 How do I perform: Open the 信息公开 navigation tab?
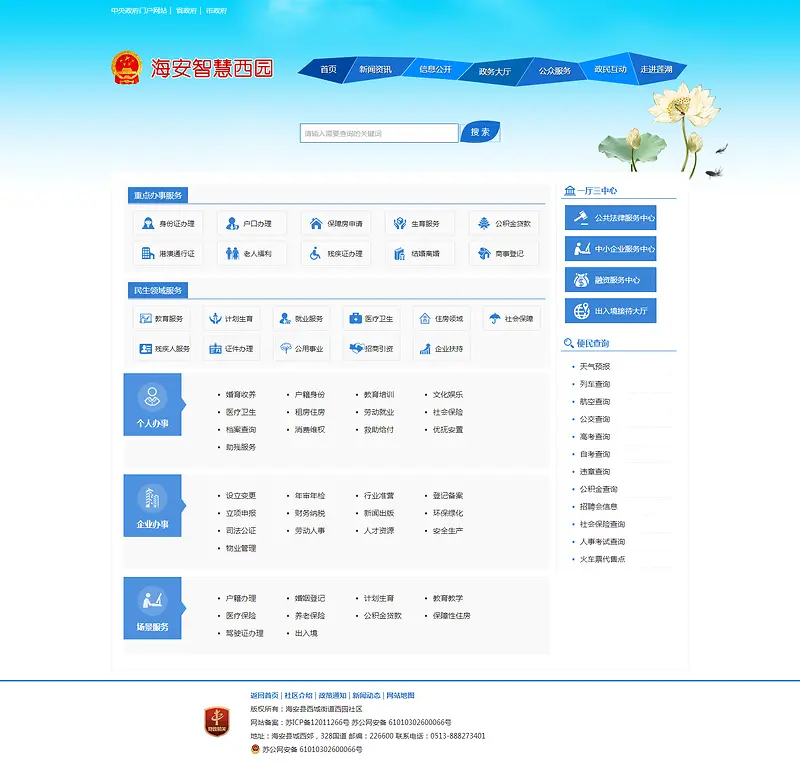(435, 69)
